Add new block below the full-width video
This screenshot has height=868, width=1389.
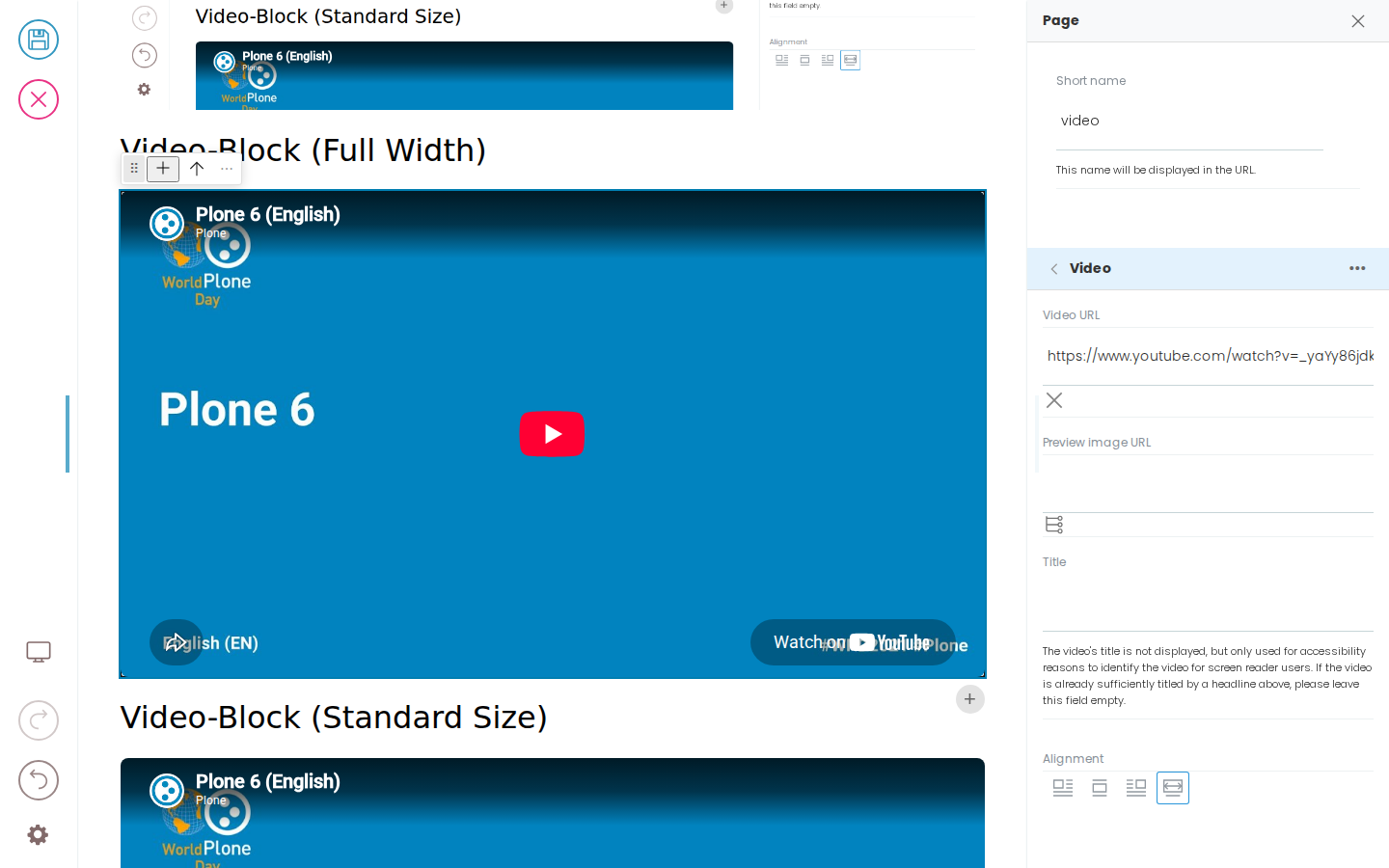(970, 699)
